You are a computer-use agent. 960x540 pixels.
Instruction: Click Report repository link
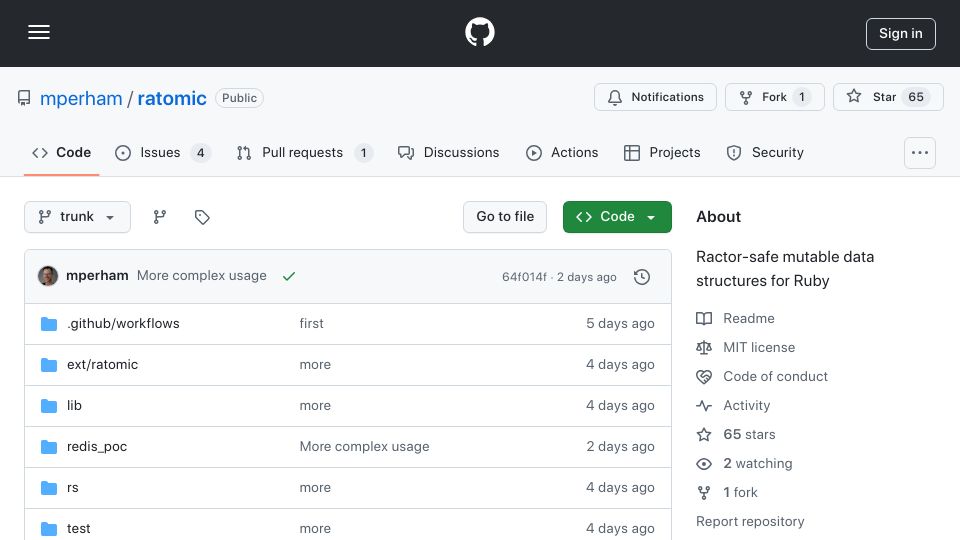click(x=750, y=521)
